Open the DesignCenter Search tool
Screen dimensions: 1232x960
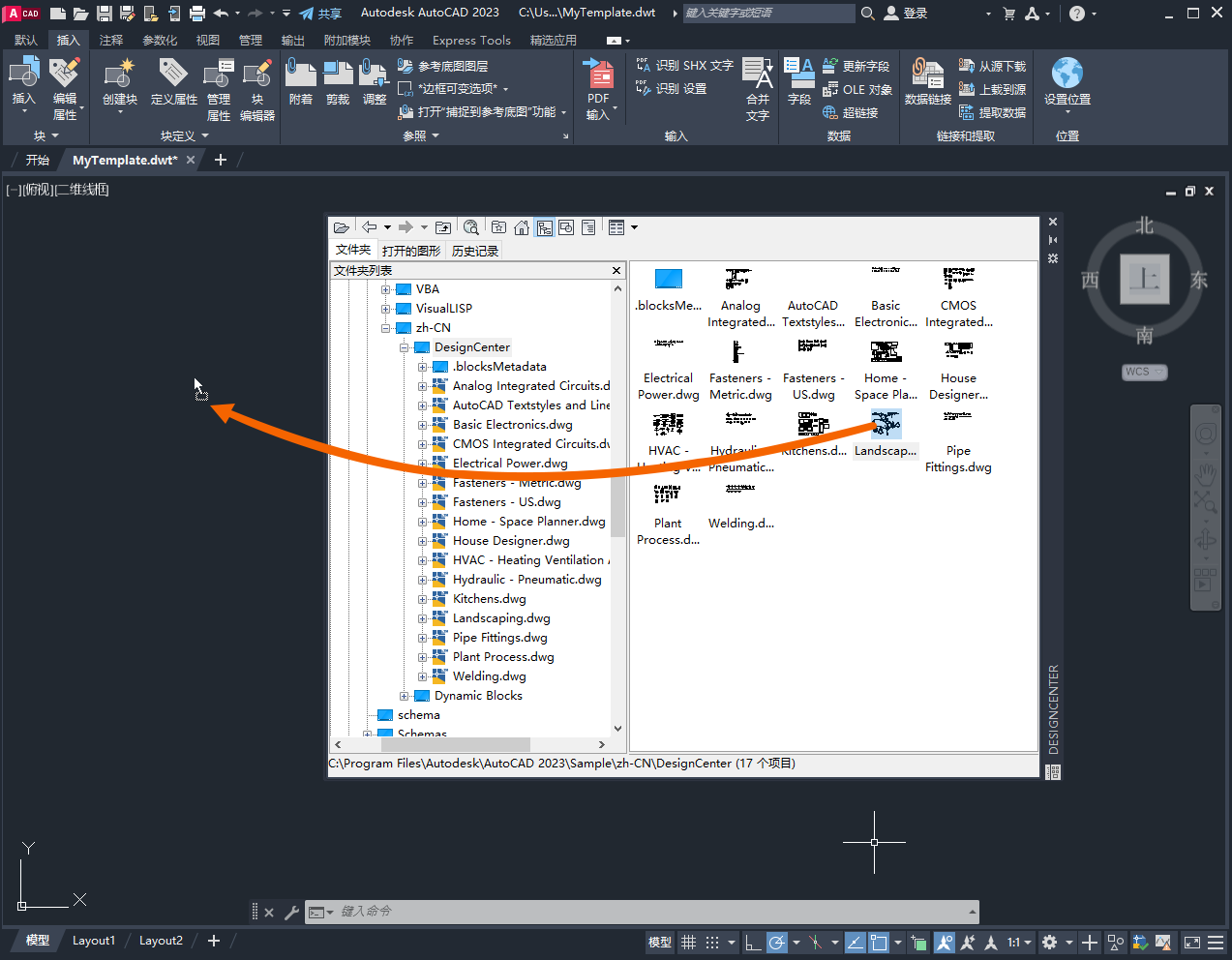(471, 227)
